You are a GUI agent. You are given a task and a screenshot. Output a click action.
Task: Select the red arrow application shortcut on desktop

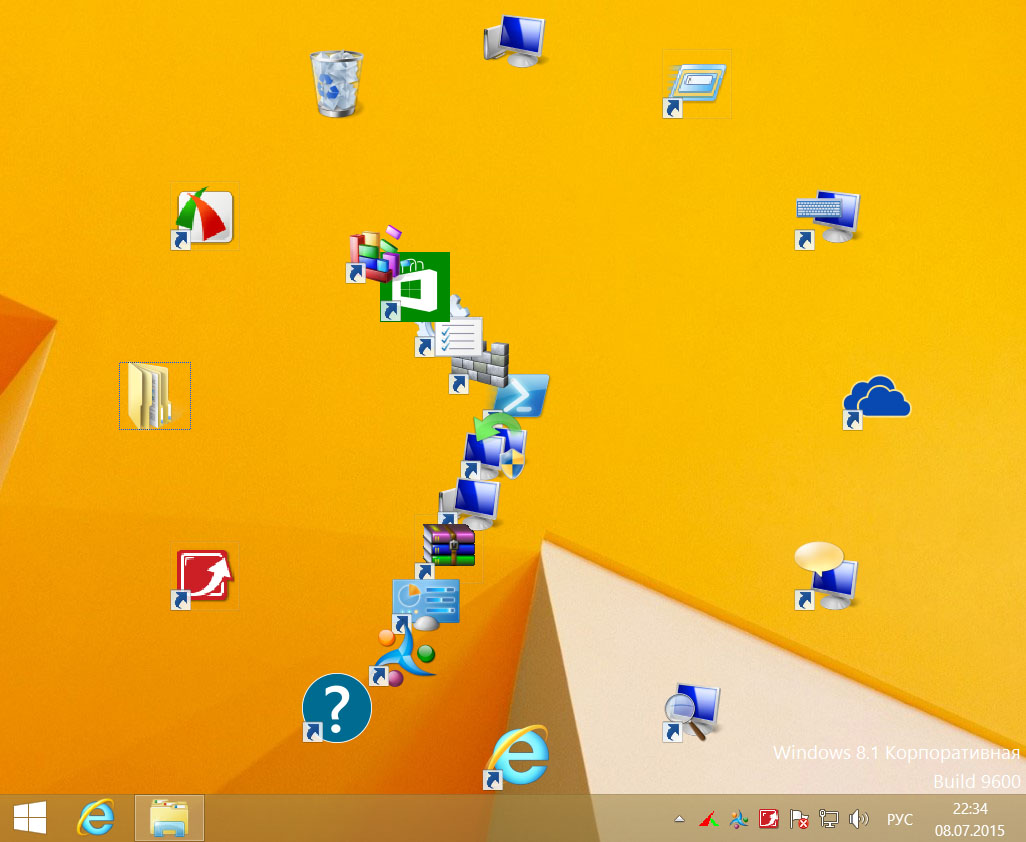coord(205,576)
